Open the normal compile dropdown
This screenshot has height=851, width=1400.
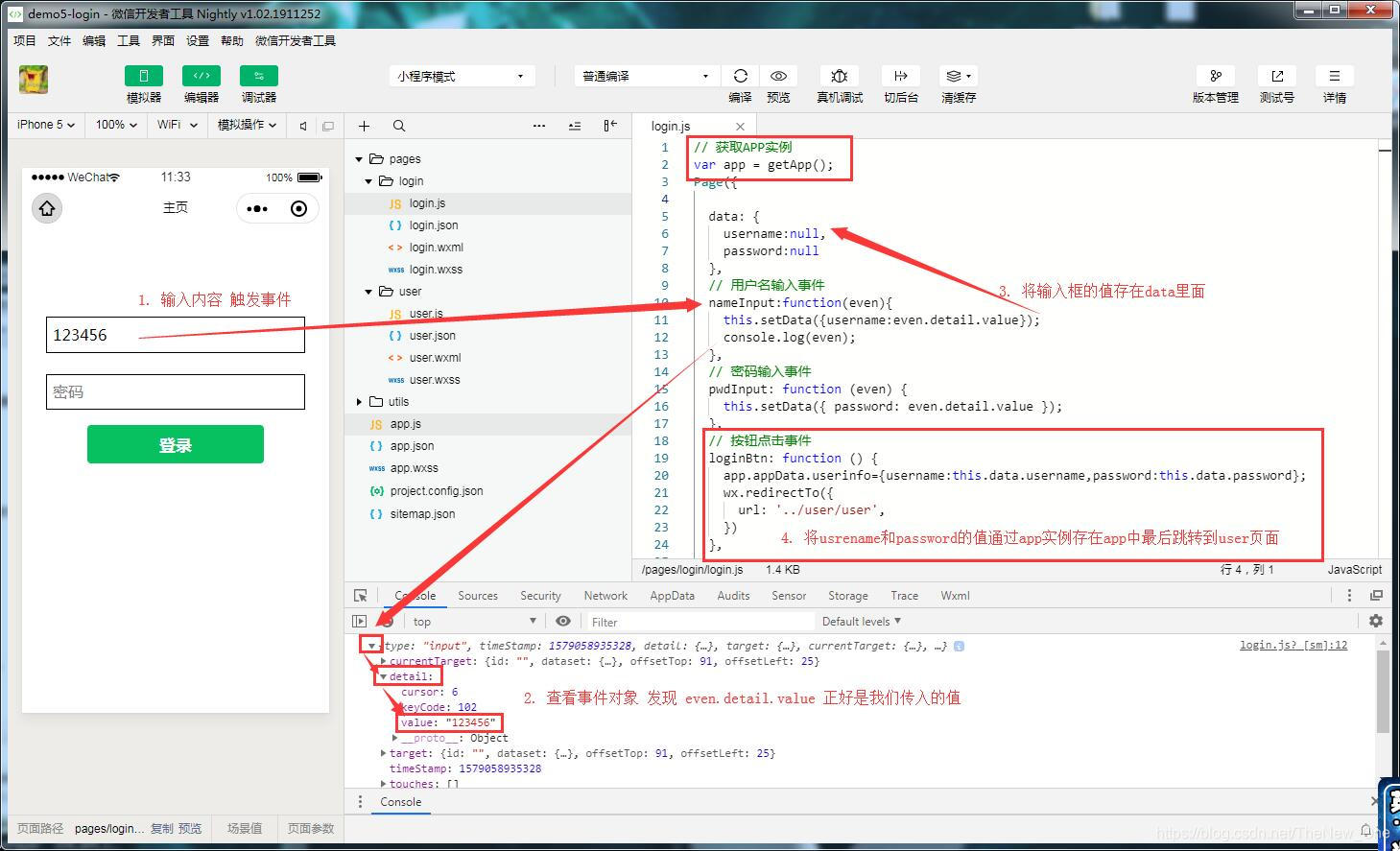[646, 76]
